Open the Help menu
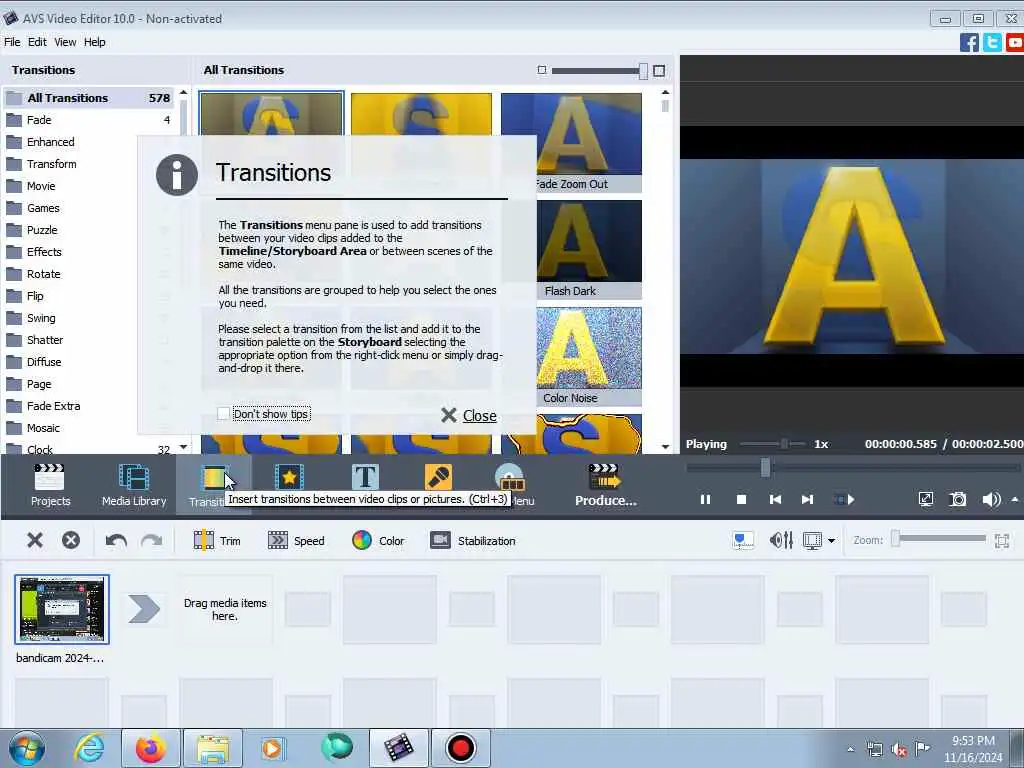The image size is (1024, 768). pyautogui.click(x=95, y=42)
